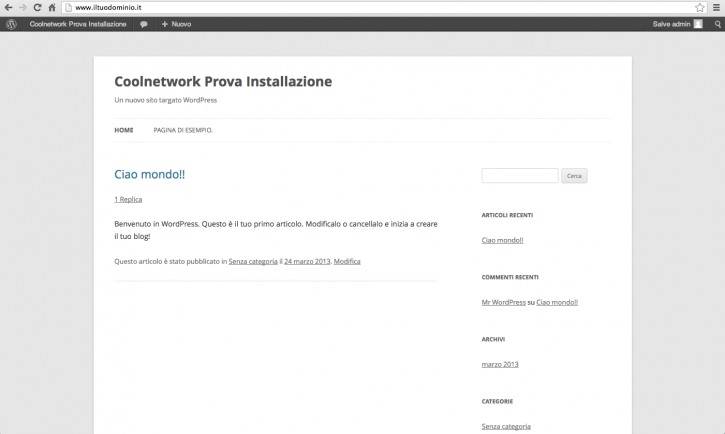725x434 pixels.
Task: Click the Cerca search button
Action: pyautogui.click(x=574, y=176)
